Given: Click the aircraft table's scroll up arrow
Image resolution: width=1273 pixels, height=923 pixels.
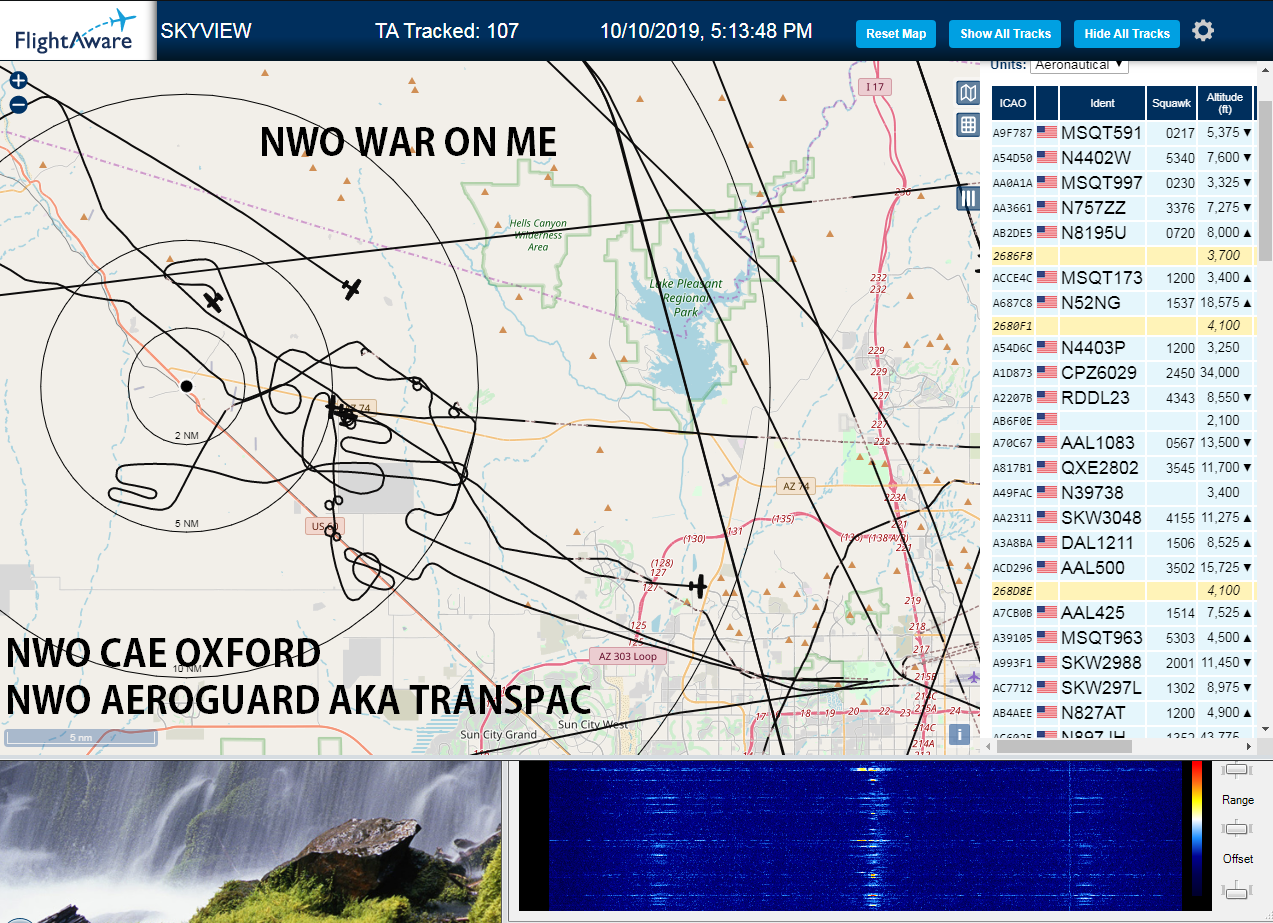Looking at the screenshot, I should coord(1265,70).
